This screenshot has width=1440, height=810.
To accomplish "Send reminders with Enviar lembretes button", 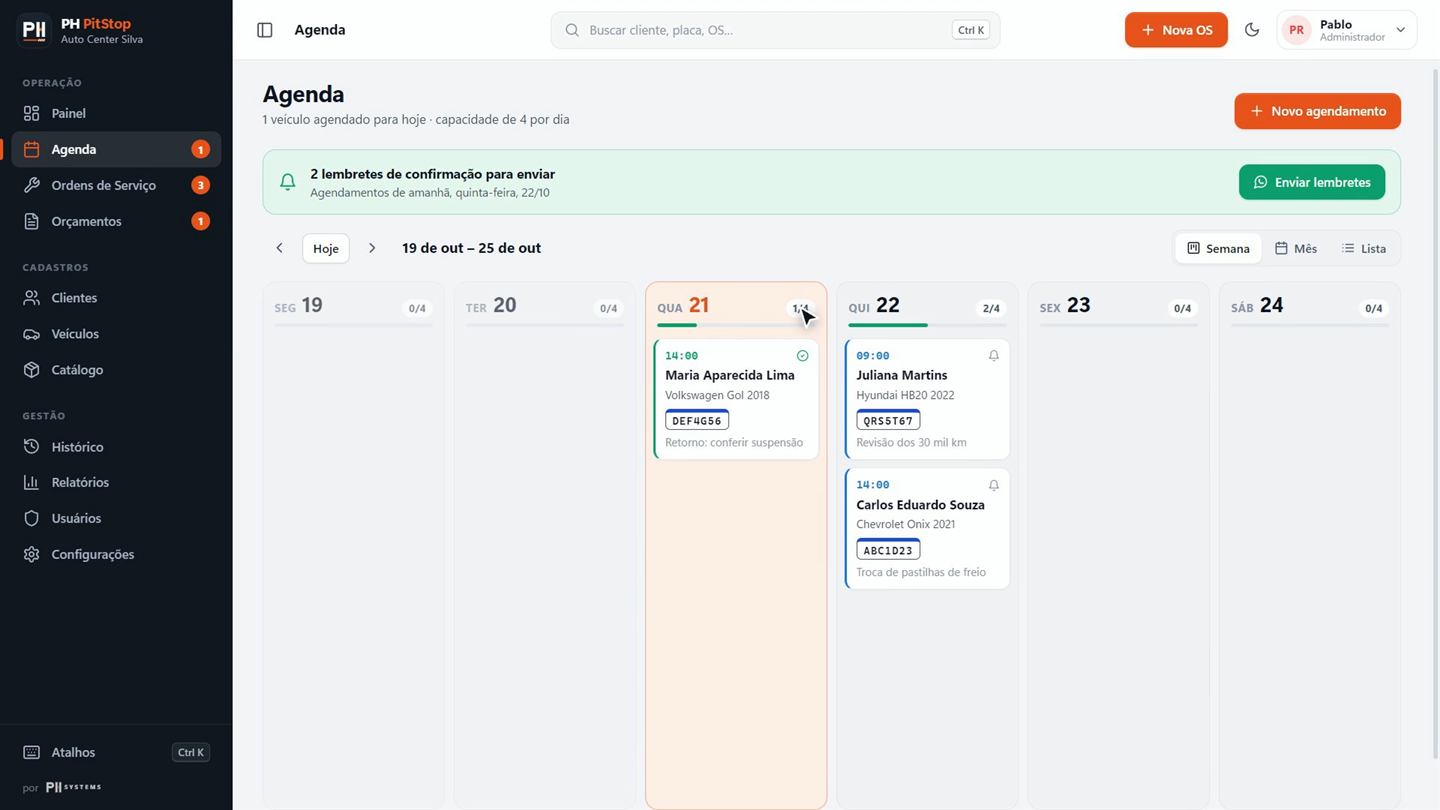I will (1312, 182).
